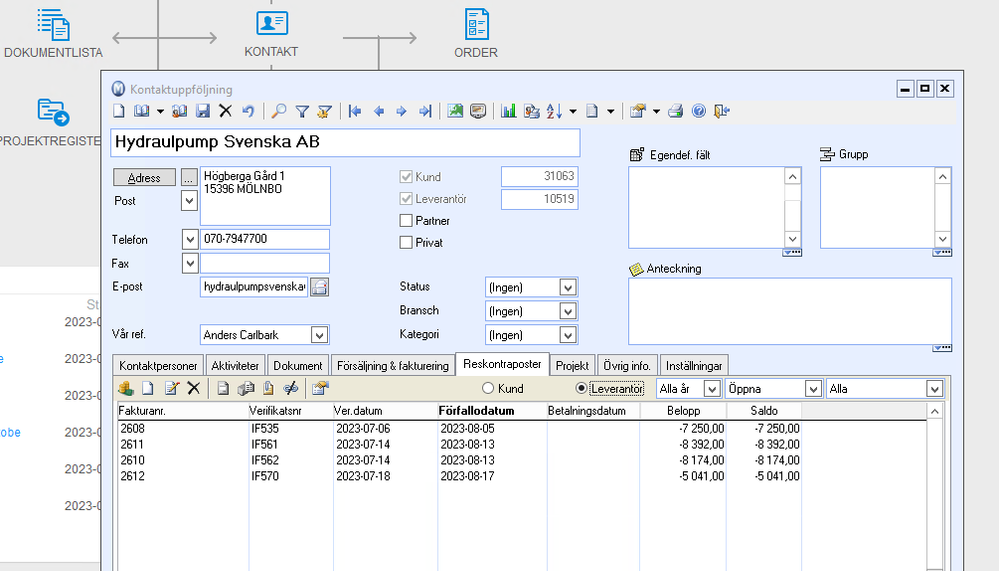Switch to the Projekt tab

click(572, 366)
